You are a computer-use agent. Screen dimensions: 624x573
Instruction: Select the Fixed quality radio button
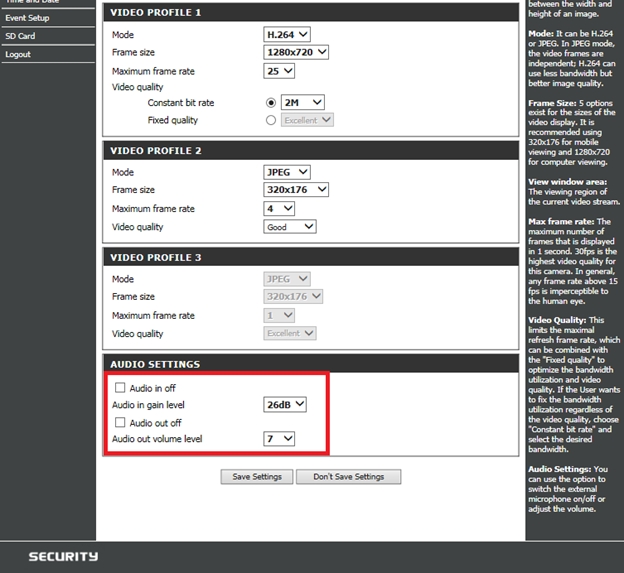click(270, 120)
